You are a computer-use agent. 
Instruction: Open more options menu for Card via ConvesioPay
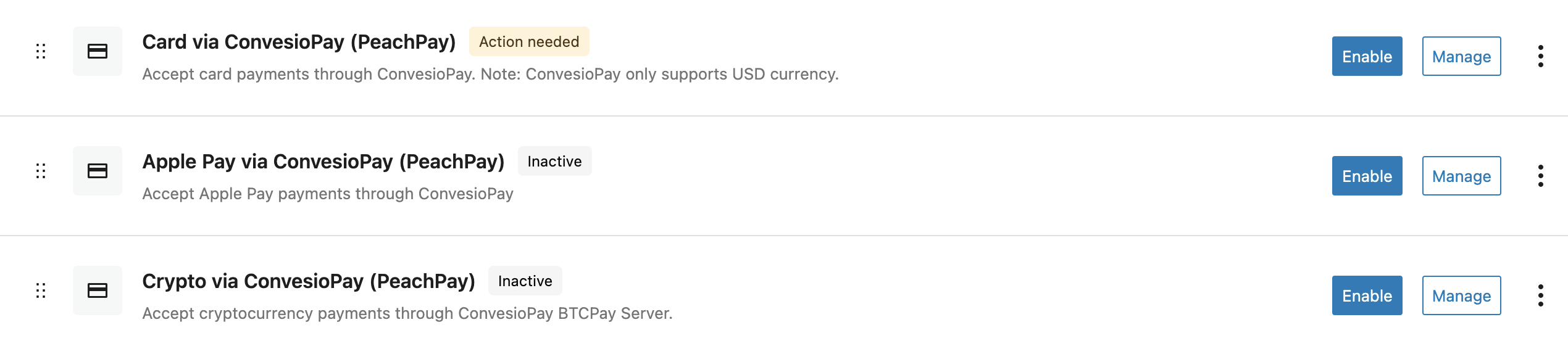click(1540, 56)
